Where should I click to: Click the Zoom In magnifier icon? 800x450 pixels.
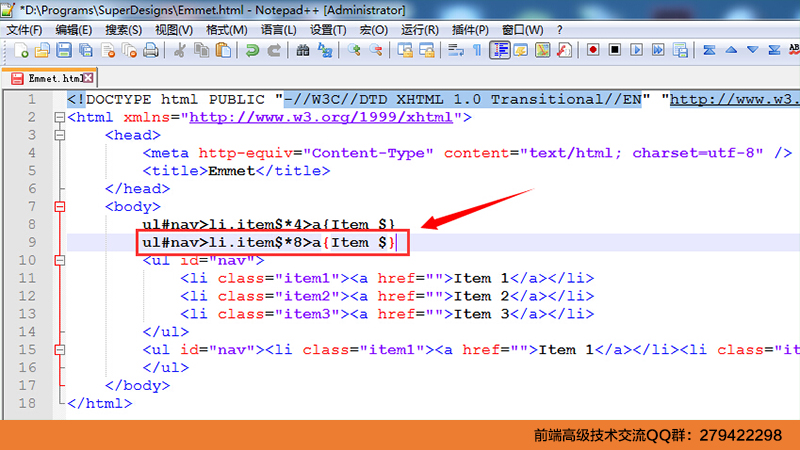point(354,50)
